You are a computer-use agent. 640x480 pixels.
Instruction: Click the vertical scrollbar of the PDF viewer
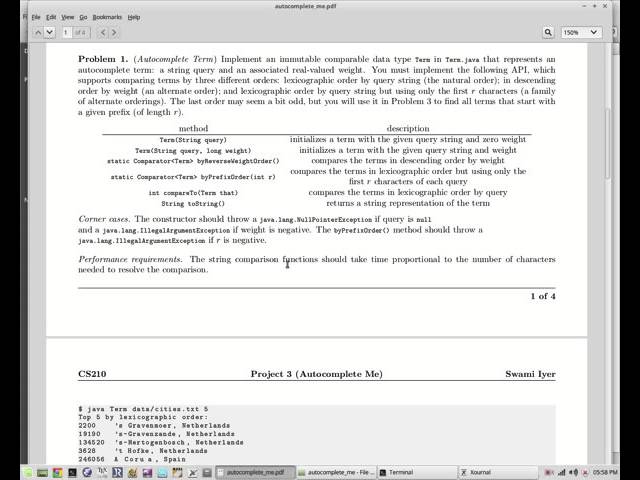[x=608, y=144]
